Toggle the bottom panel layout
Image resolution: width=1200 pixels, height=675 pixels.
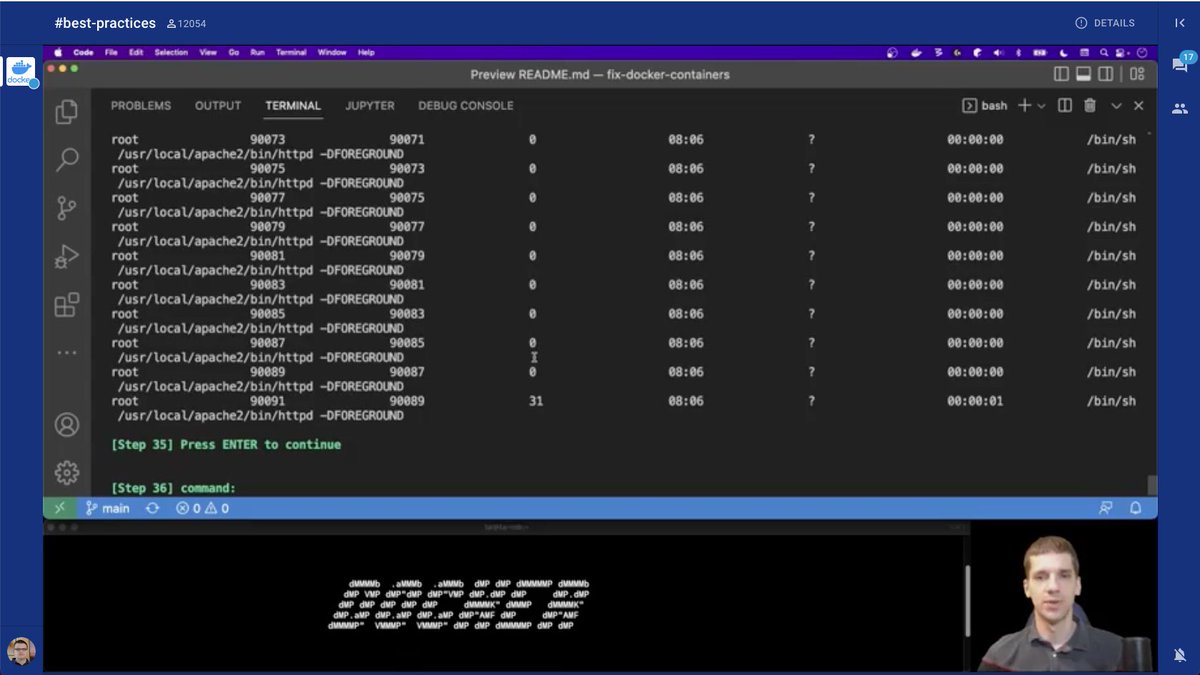[x=1084, y=74]
